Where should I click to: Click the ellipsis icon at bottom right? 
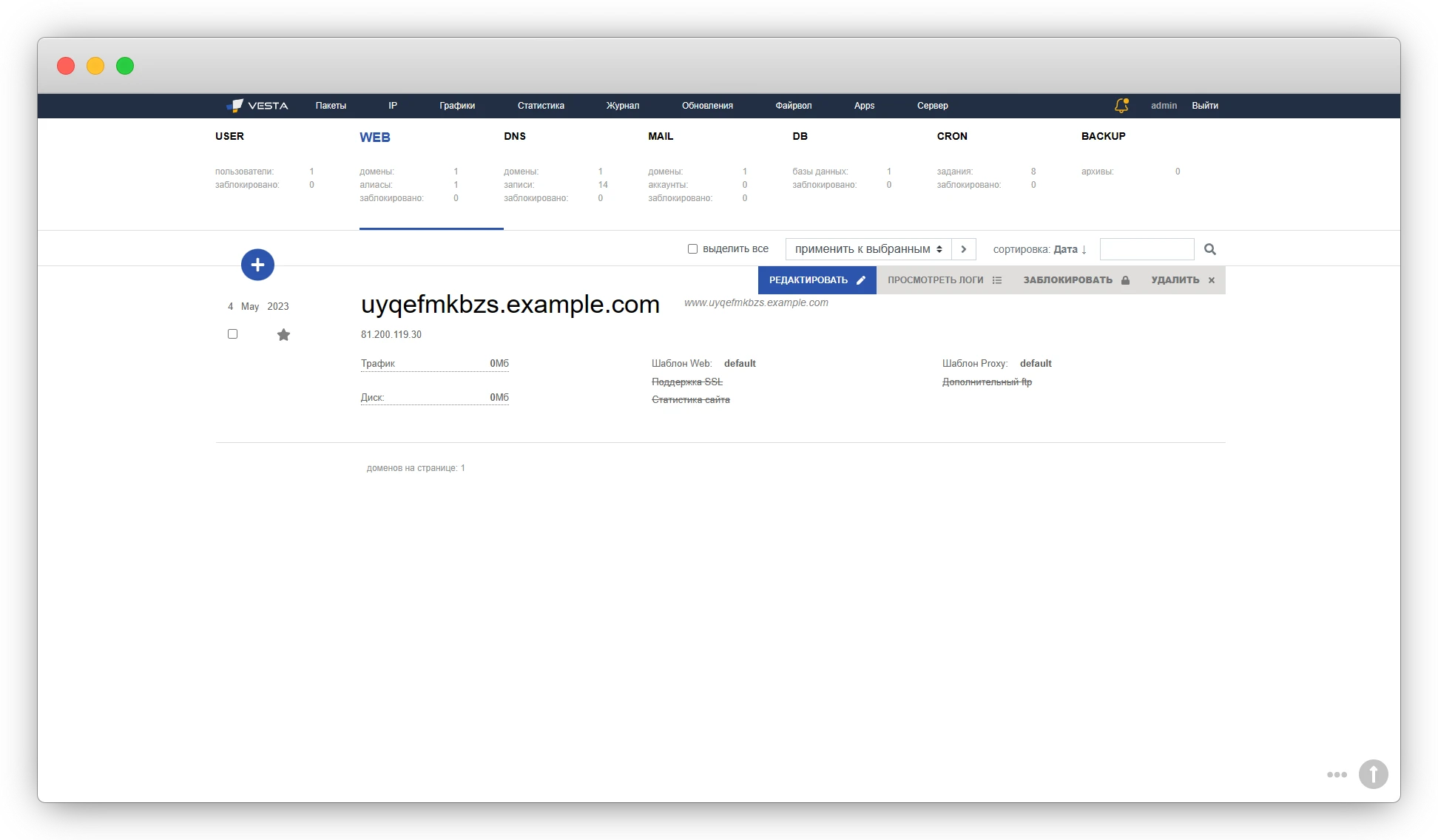(1337, 773)
